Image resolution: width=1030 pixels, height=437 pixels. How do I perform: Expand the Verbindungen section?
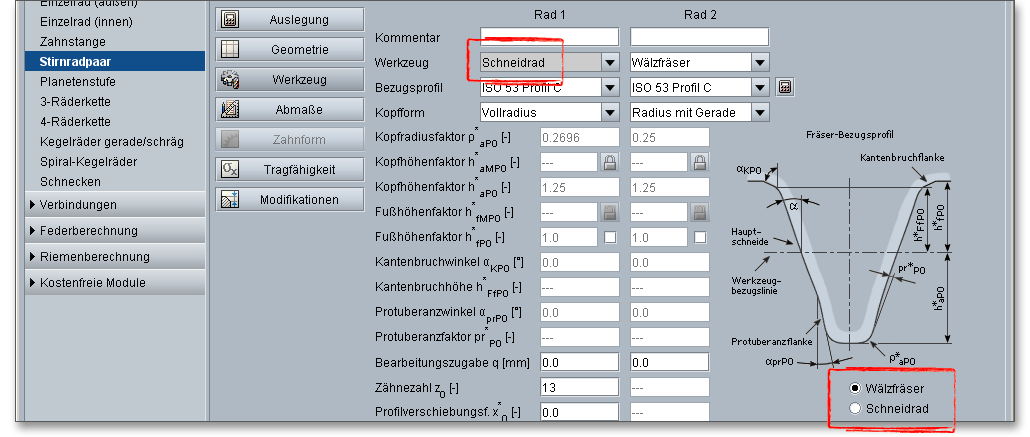pos(33,205)
